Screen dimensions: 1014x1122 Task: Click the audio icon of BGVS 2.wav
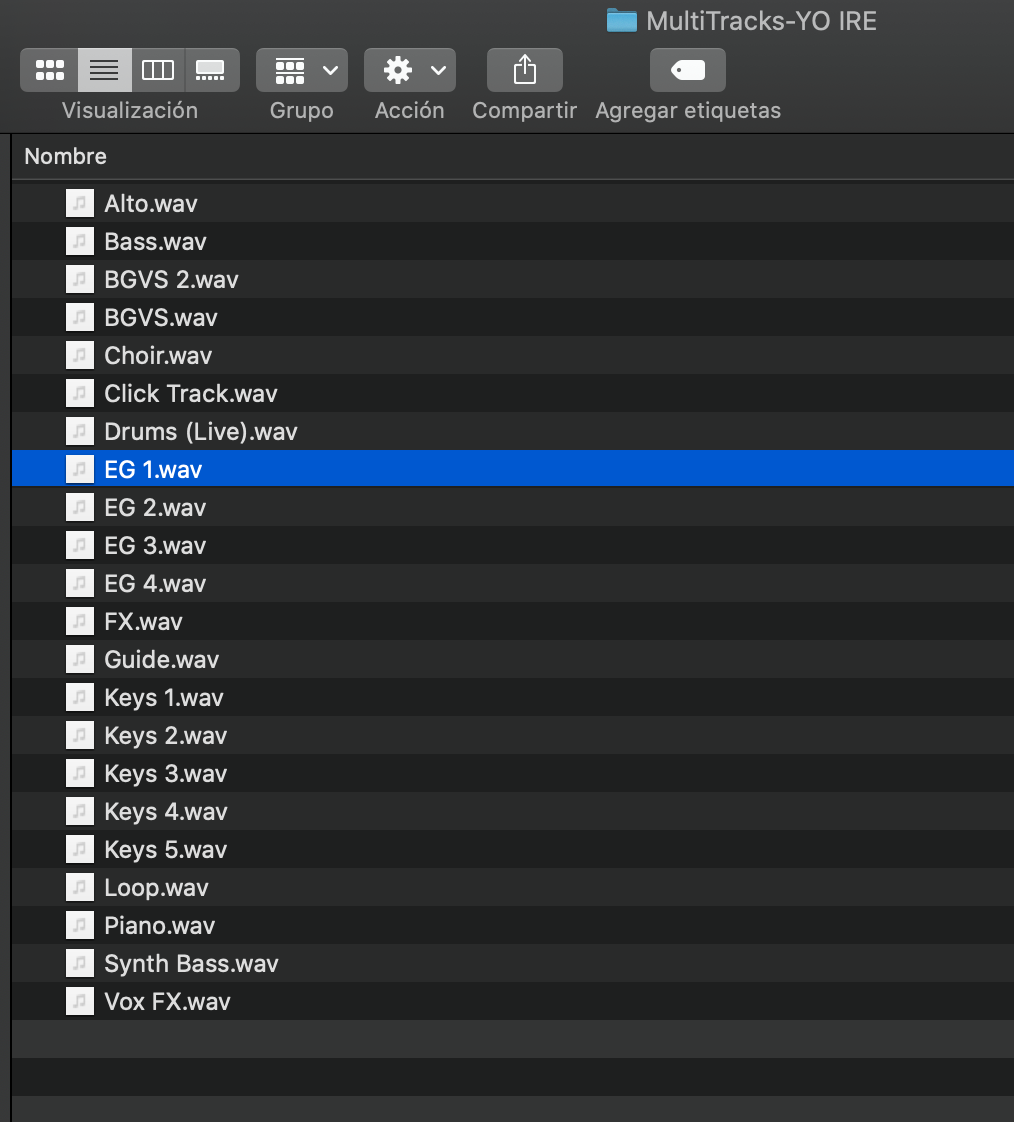(80, 279)
